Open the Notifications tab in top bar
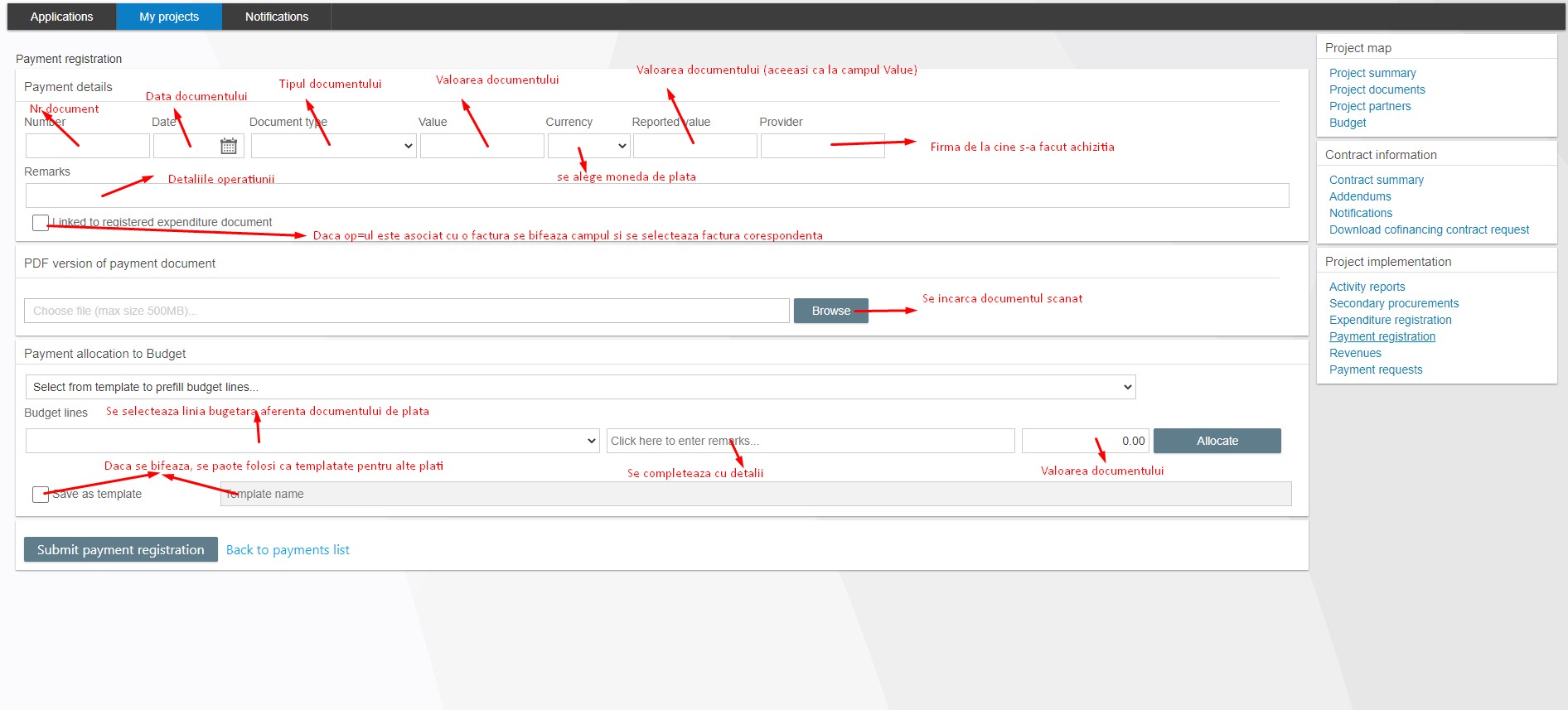The height and width of the screenshot is (710, 1568). coord(277,17)
